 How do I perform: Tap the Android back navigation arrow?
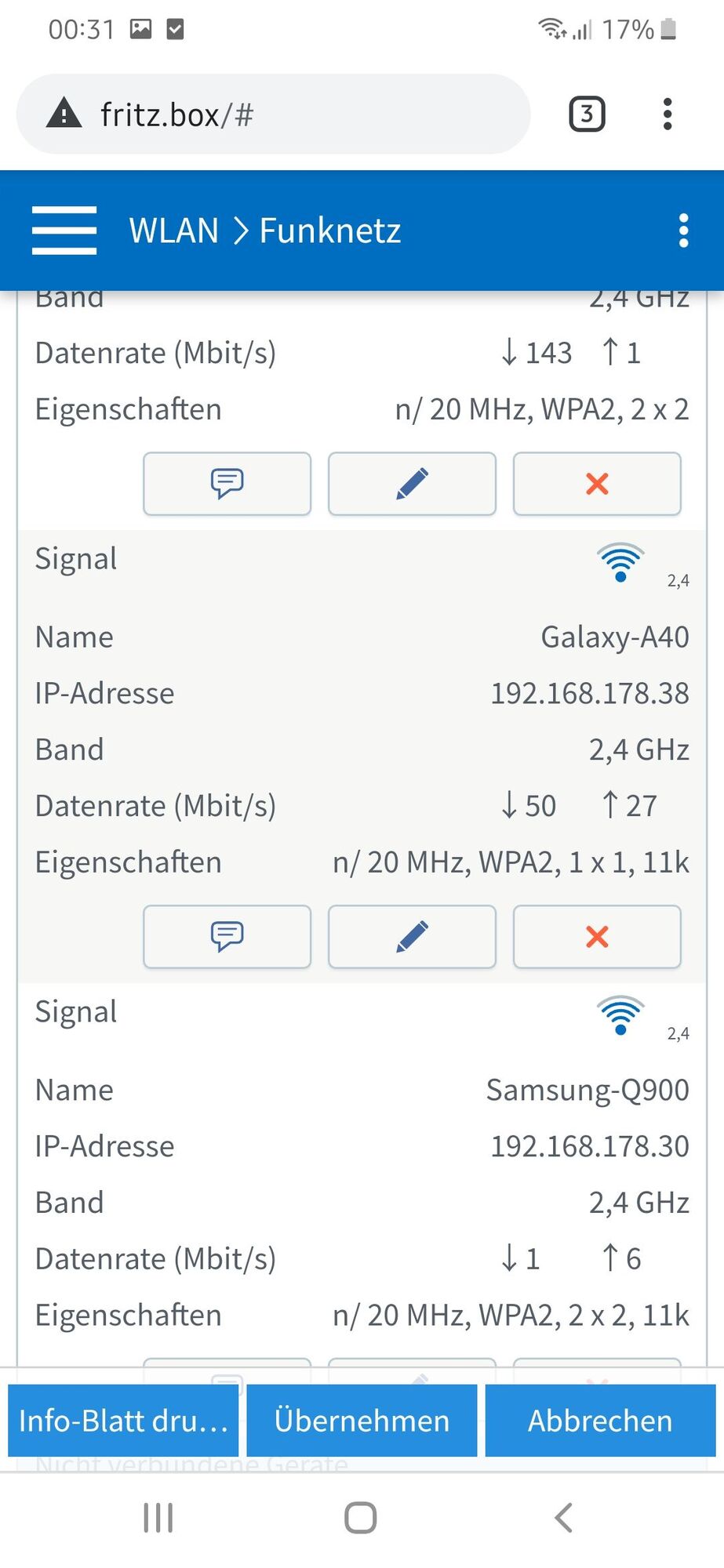(x=563, y=1518)
